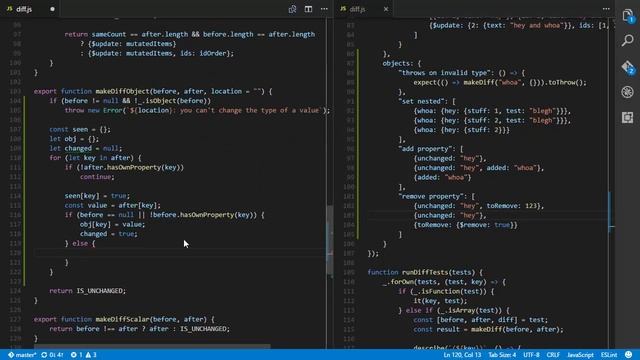Click the left editor horizontal scrollbar thumb
Screen dimensions: 640x360
tap(152, 347)
